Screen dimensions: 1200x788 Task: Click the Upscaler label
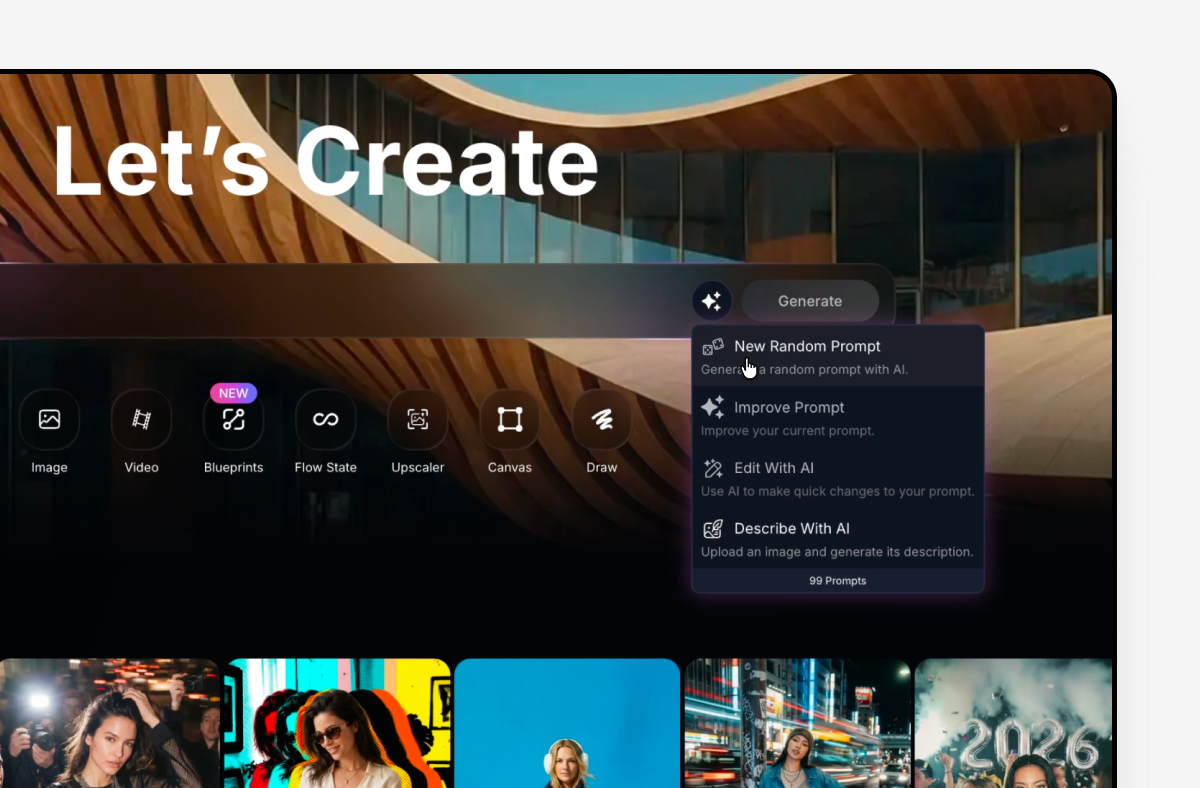tap(418, 467)
